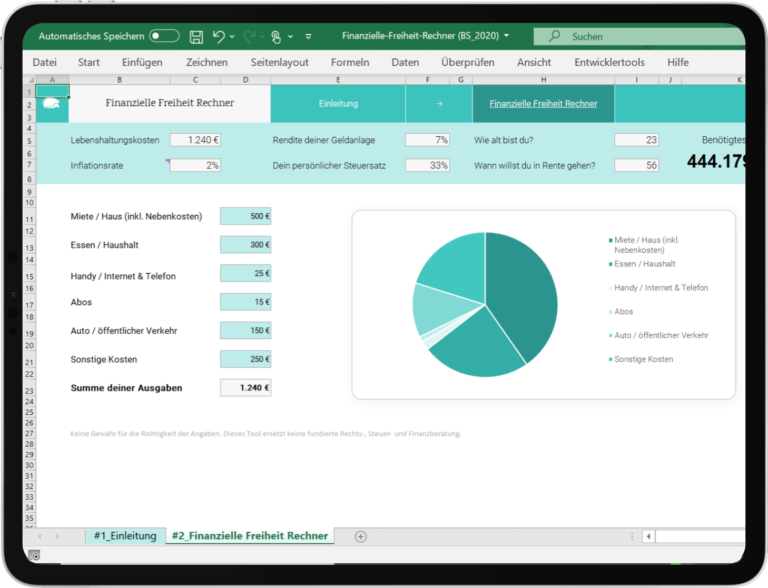Click the Auto / öffentlicher Verkehr legend entry

[x=659, y=335]
